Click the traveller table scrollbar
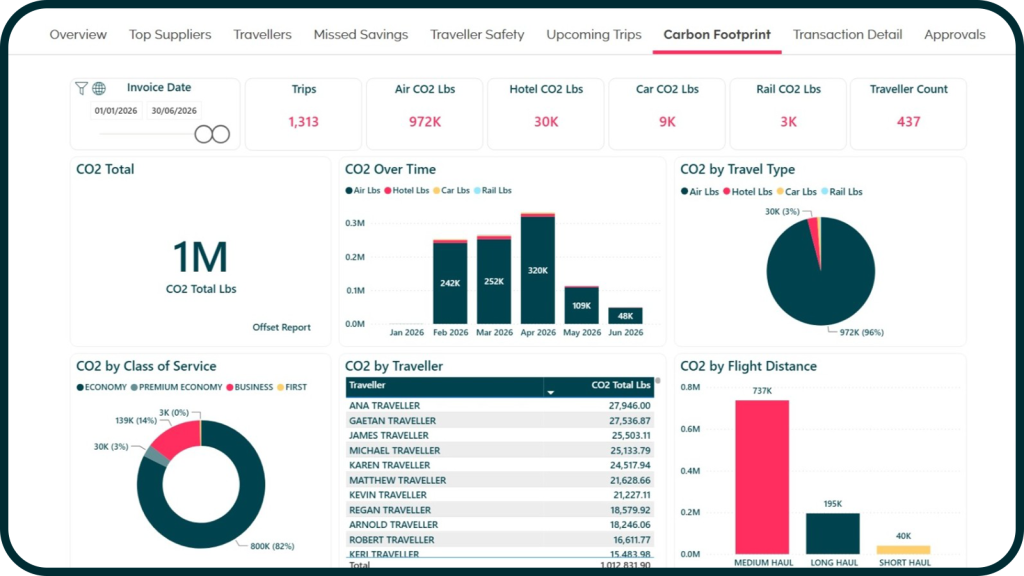Screen dimensions: 1024x576 [658, 381]
